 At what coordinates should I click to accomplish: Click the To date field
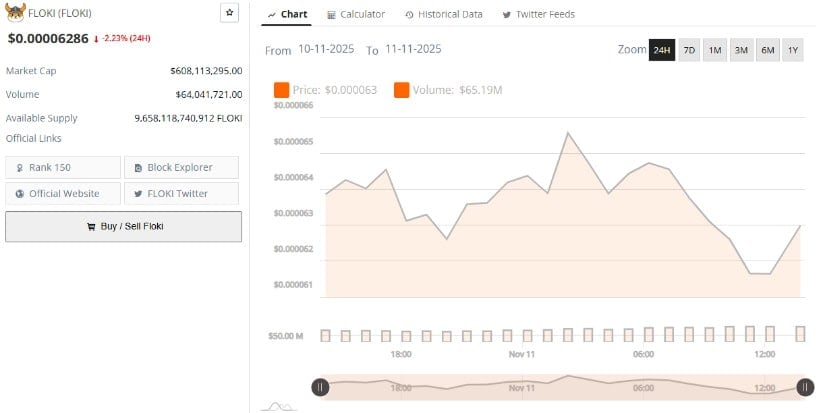click(x=413, y=49)
